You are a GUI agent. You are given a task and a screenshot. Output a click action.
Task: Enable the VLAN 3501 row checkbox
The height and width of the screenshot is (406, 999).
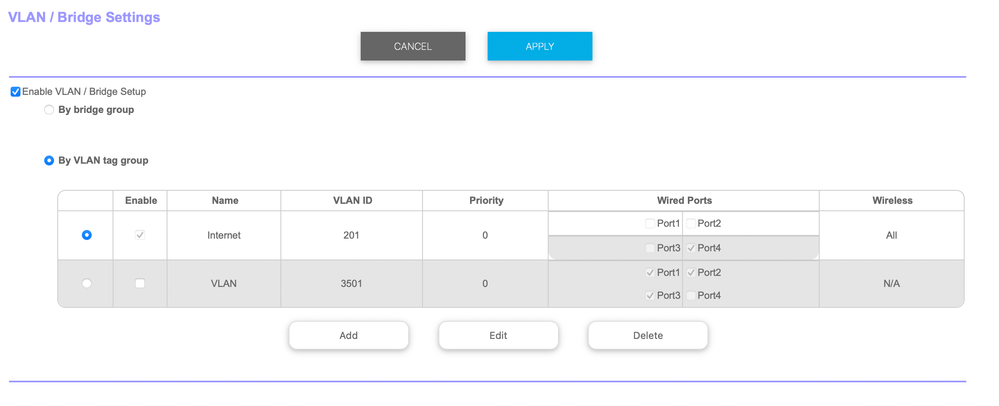pyautogui.click(x=140, y=283)
